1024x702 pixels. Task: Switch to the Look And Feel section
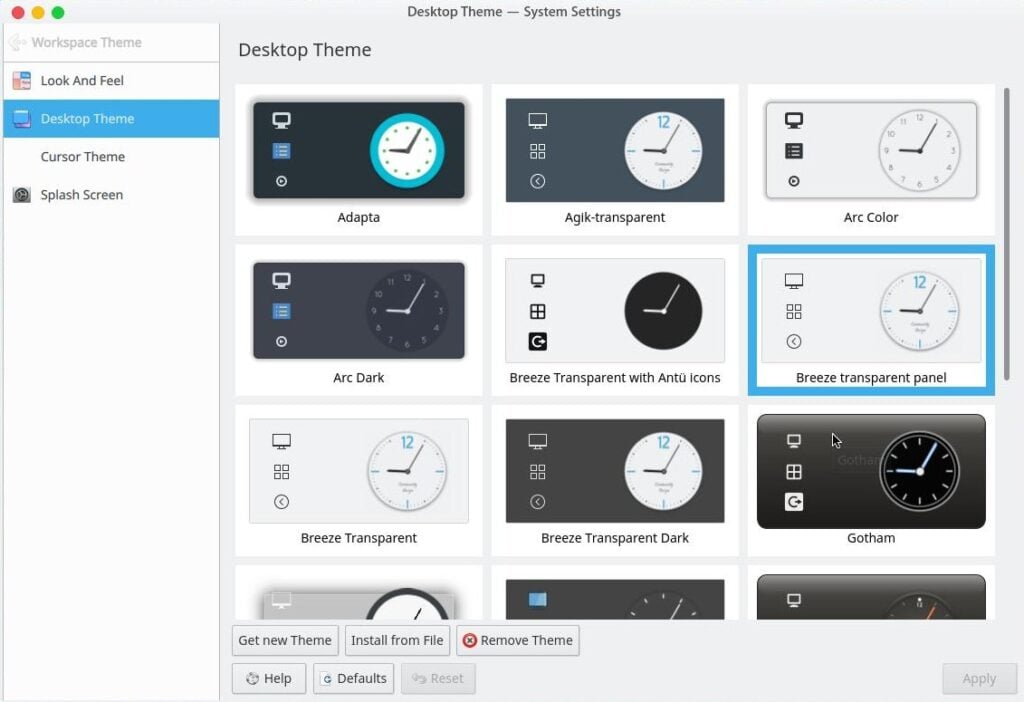click(x=80, y=80)
